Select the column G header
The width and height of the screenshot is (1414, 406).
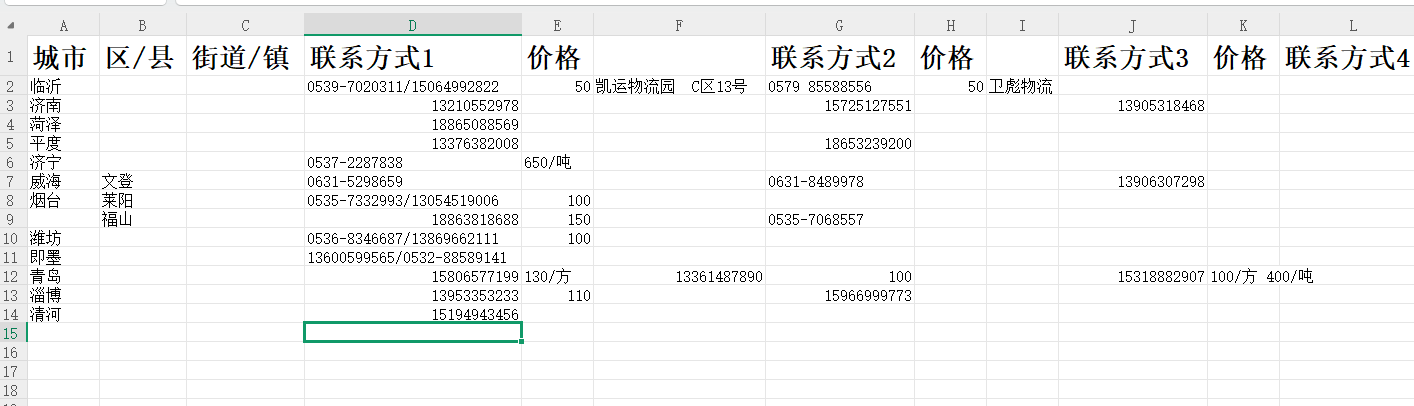839,25
